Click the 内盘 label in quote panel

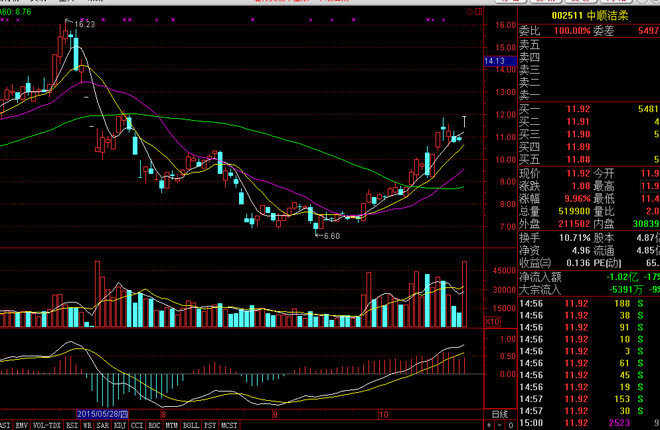(x=604, y=224)
